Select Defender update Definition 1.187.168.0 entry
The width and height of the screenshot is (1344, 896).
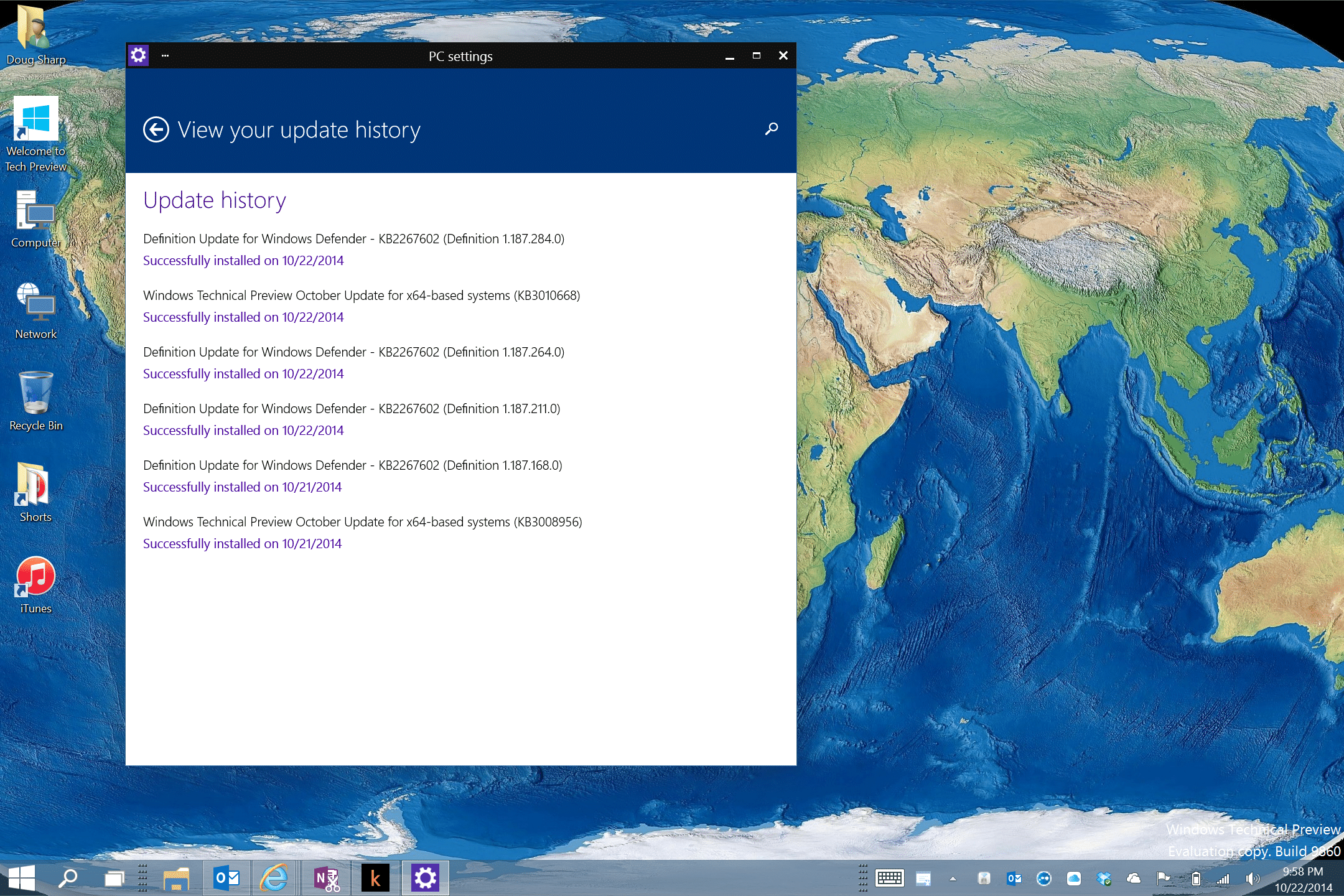click(353, 465)
